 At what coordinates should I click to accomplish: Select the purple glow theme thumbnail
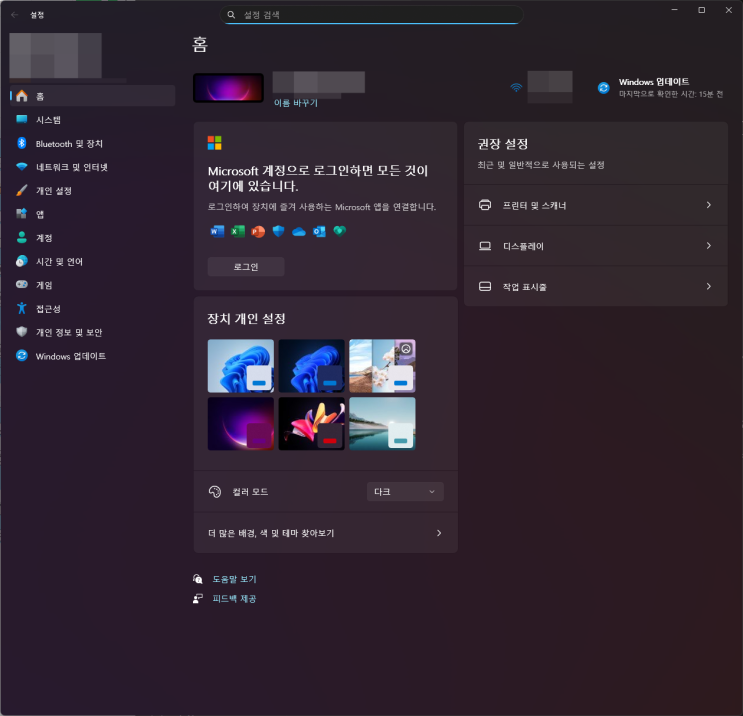[x=241, y=423]
